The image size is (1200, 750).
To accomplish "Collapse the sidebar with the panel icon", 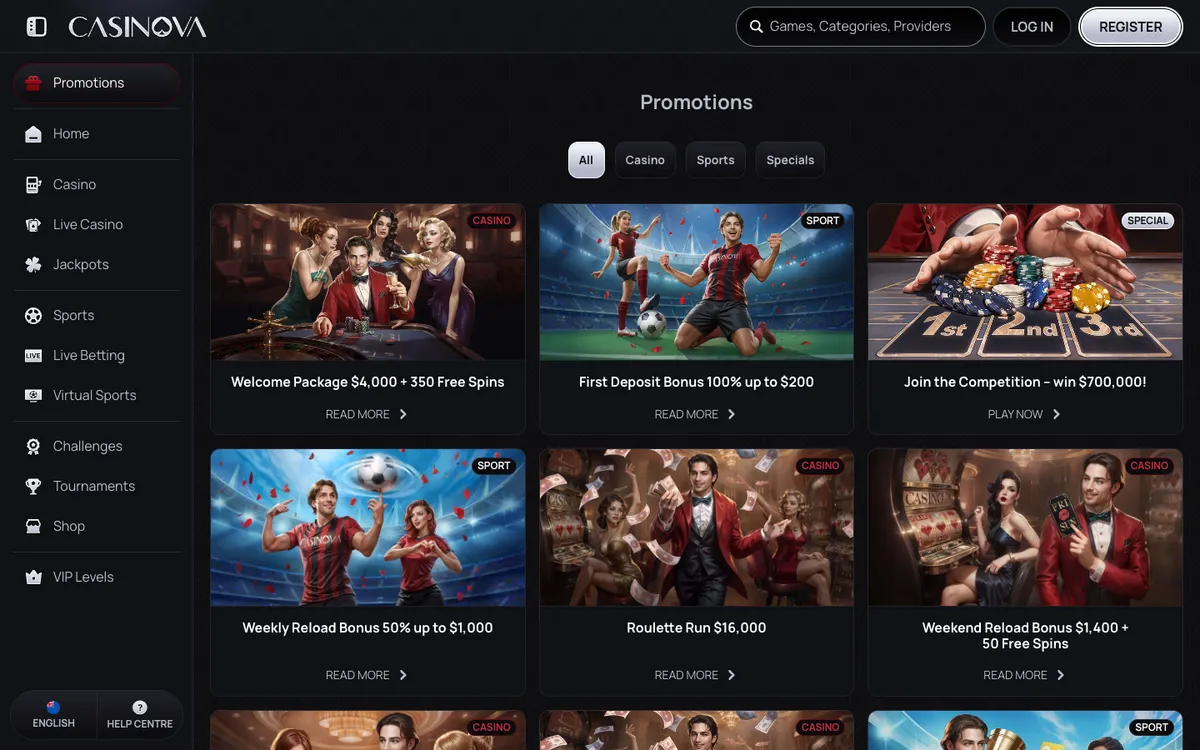I will (36, 27).
